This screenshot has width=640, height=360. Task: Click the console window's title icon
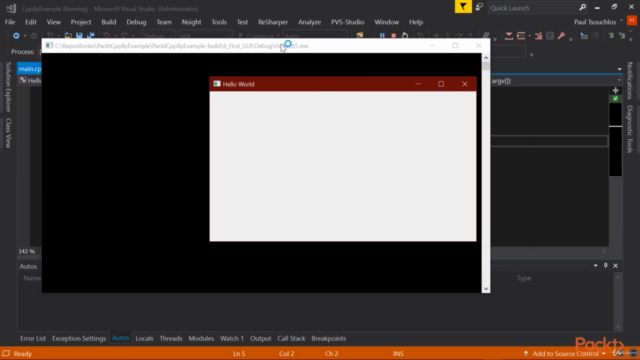click(x=49, y=46)
